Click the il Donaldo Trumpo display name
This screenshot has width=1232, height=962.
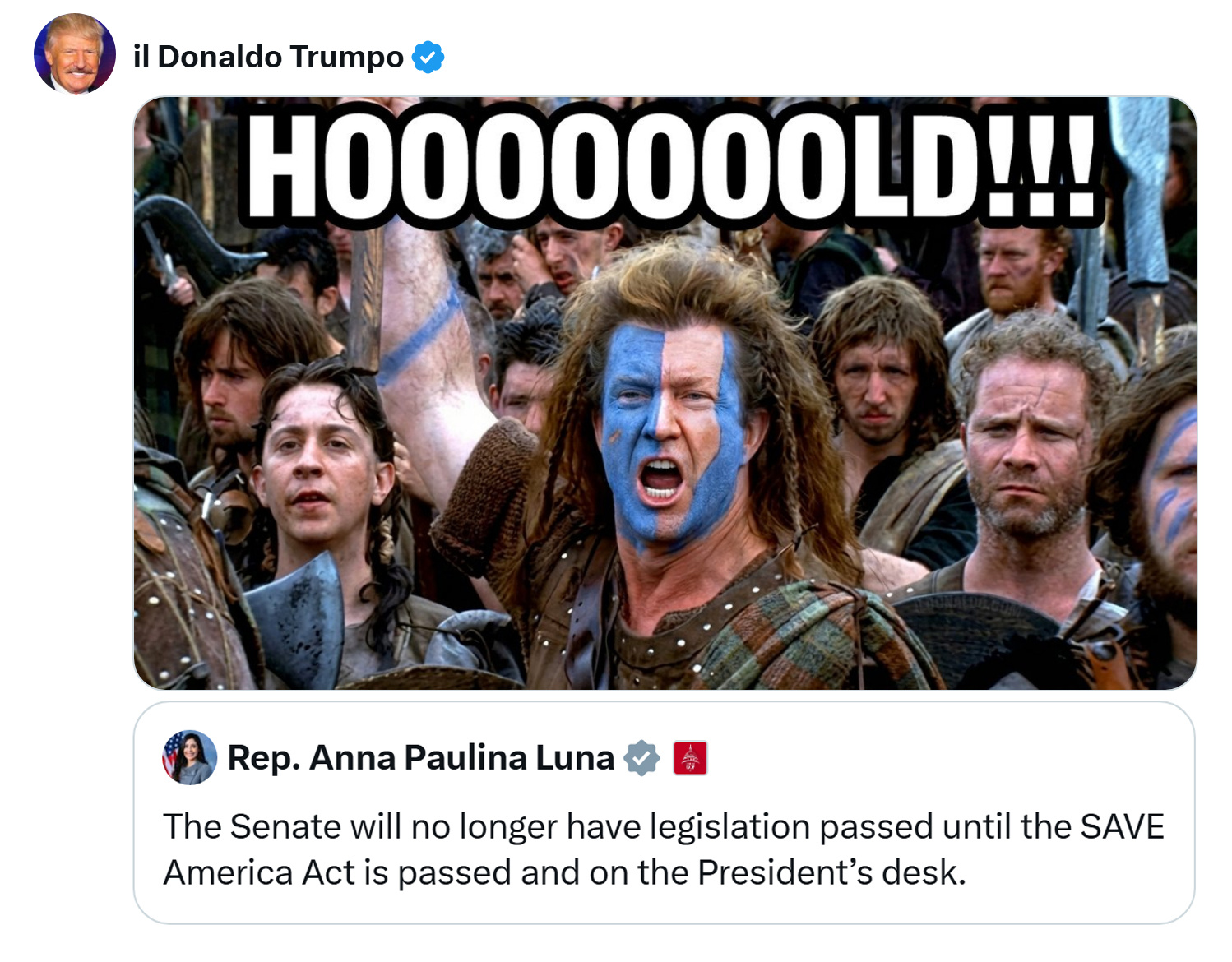point(268,57)
